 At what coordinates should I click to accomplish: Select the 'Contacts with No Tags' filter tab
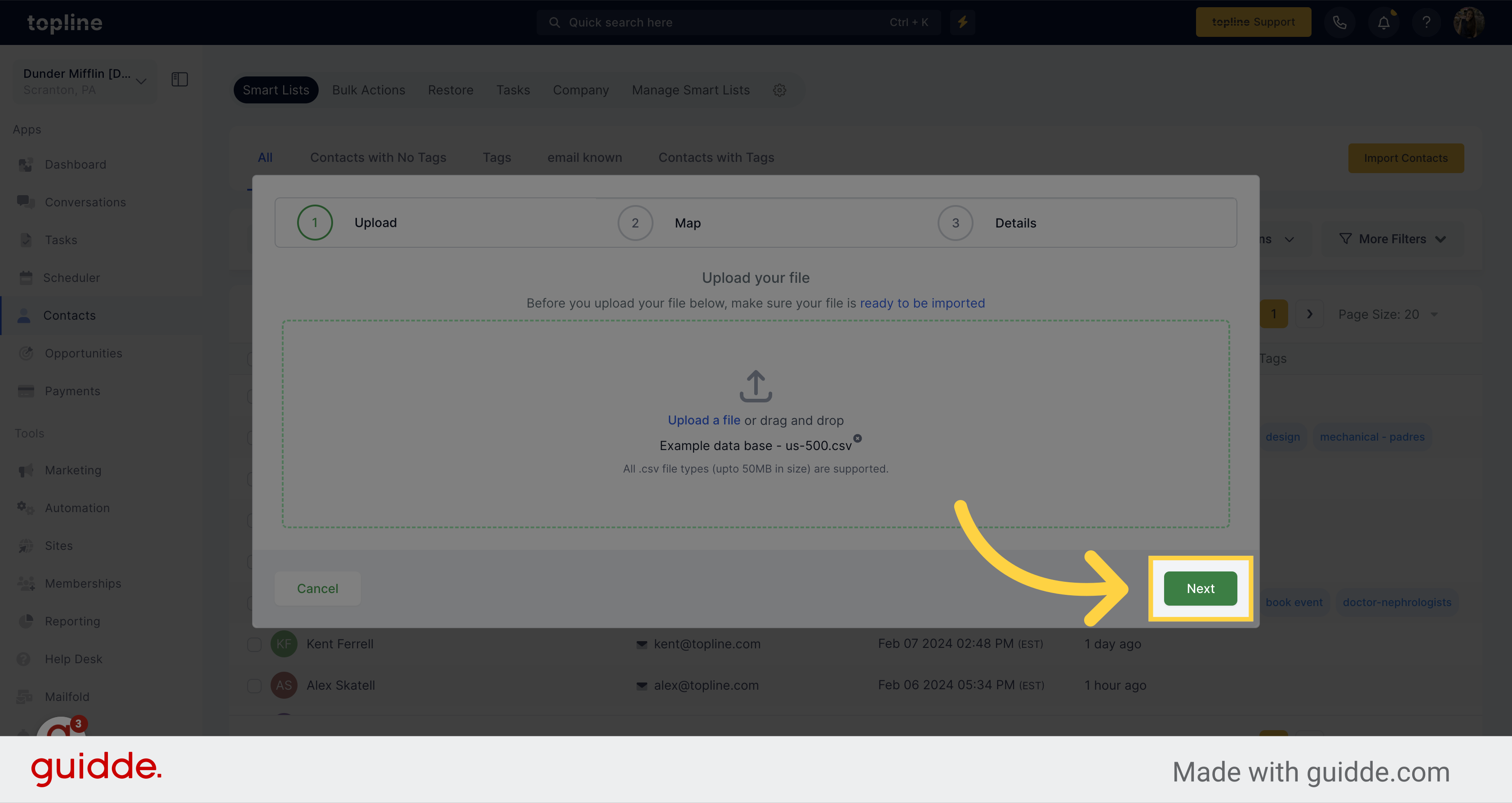click(x=378, y=157)
